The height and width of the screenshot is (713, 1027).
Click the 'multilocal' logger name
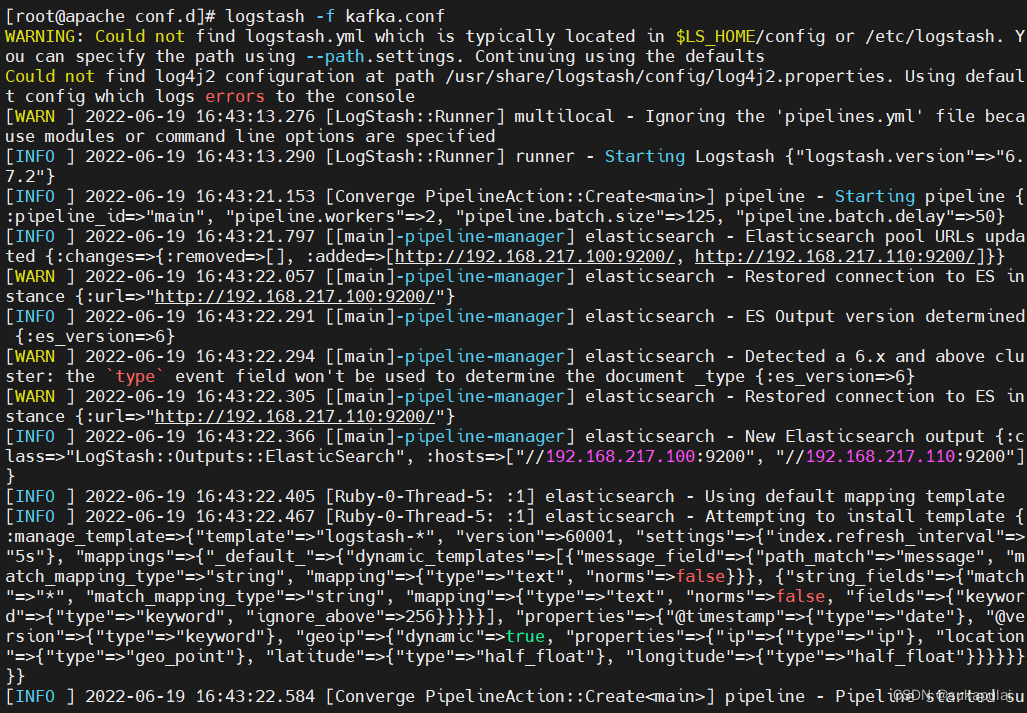point(564,117)
